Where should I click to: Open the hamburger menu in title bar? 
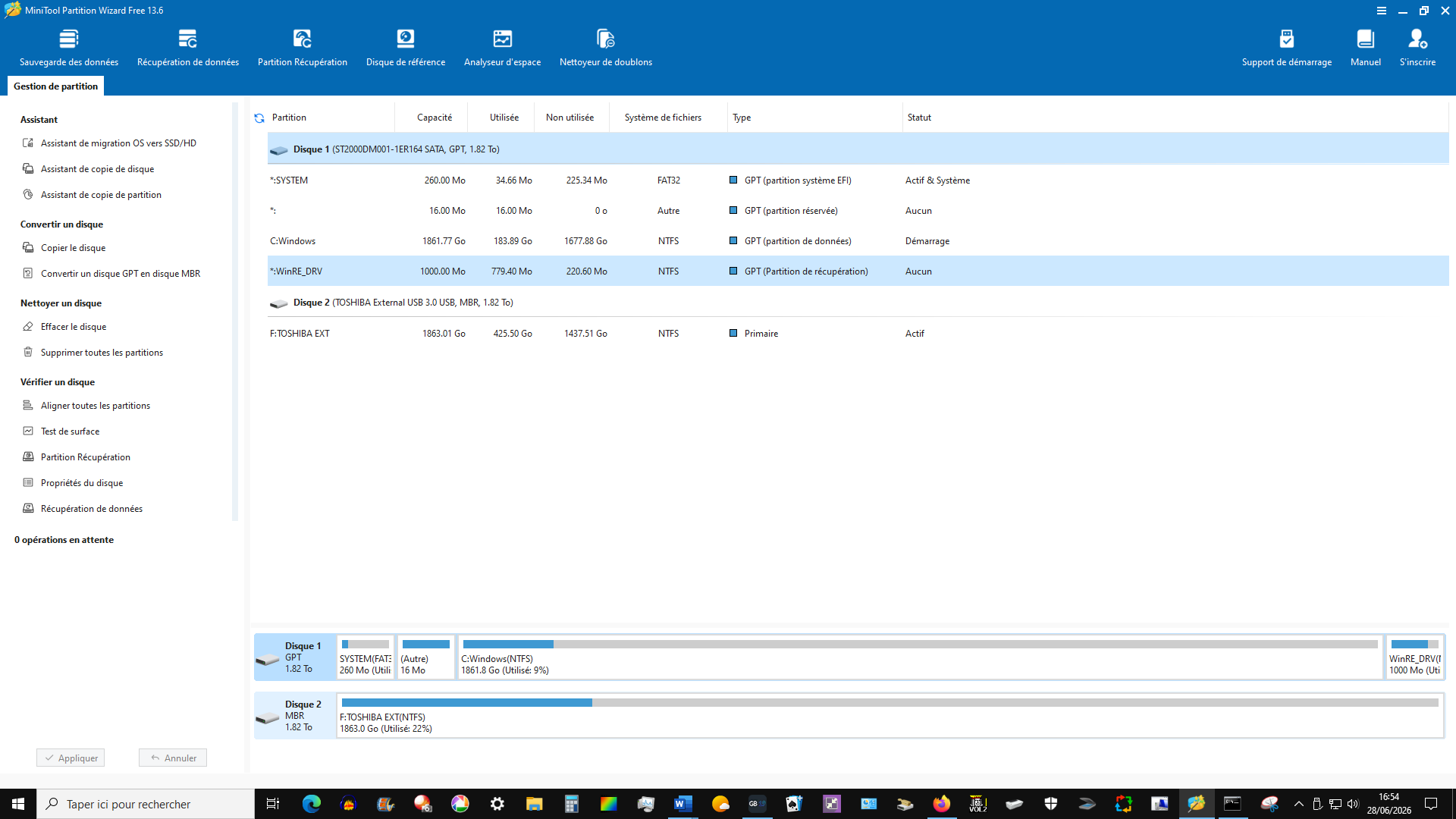1382,11
